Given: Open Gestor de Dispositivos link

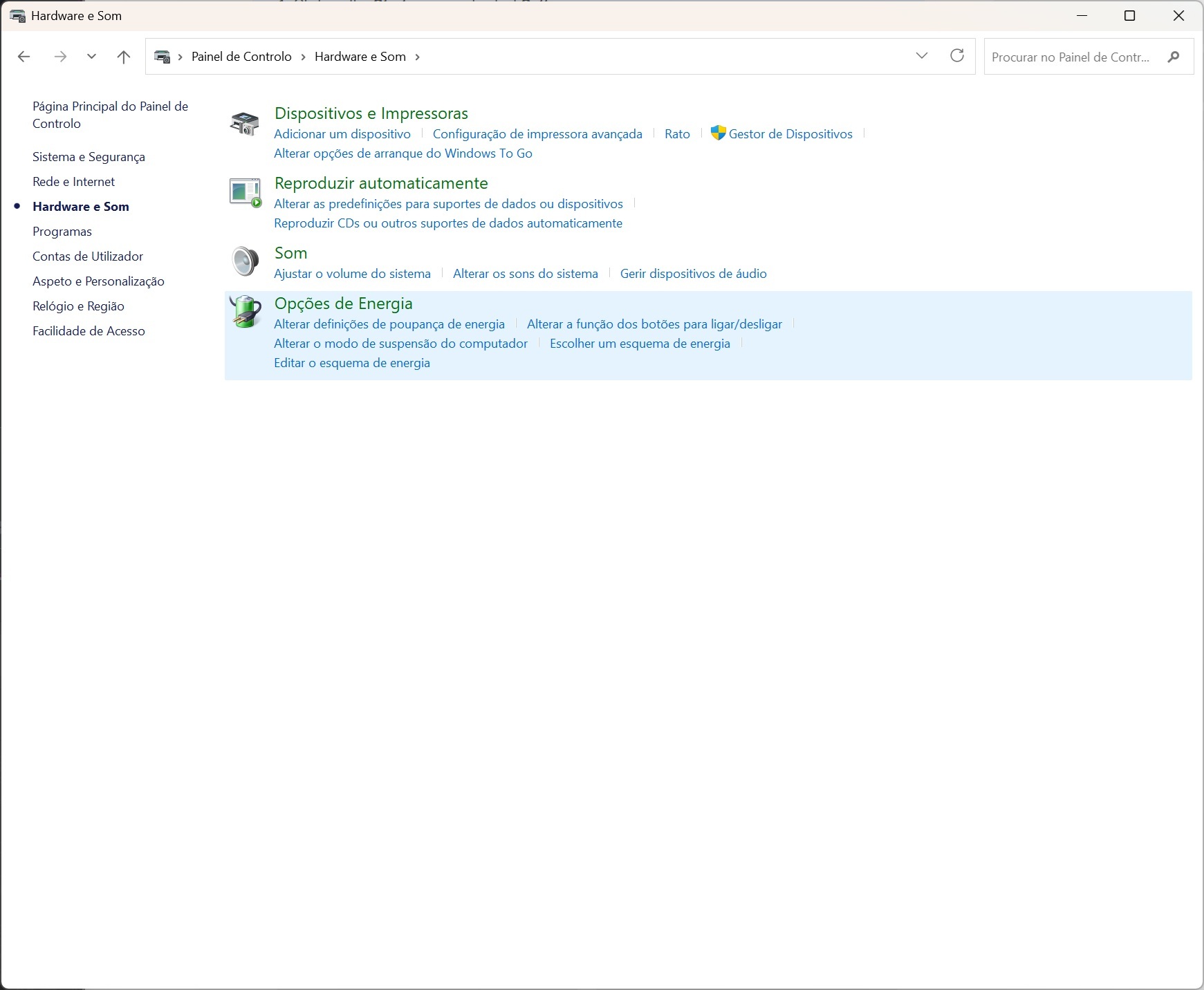Looking at the screenshot, I should point(790,134).
